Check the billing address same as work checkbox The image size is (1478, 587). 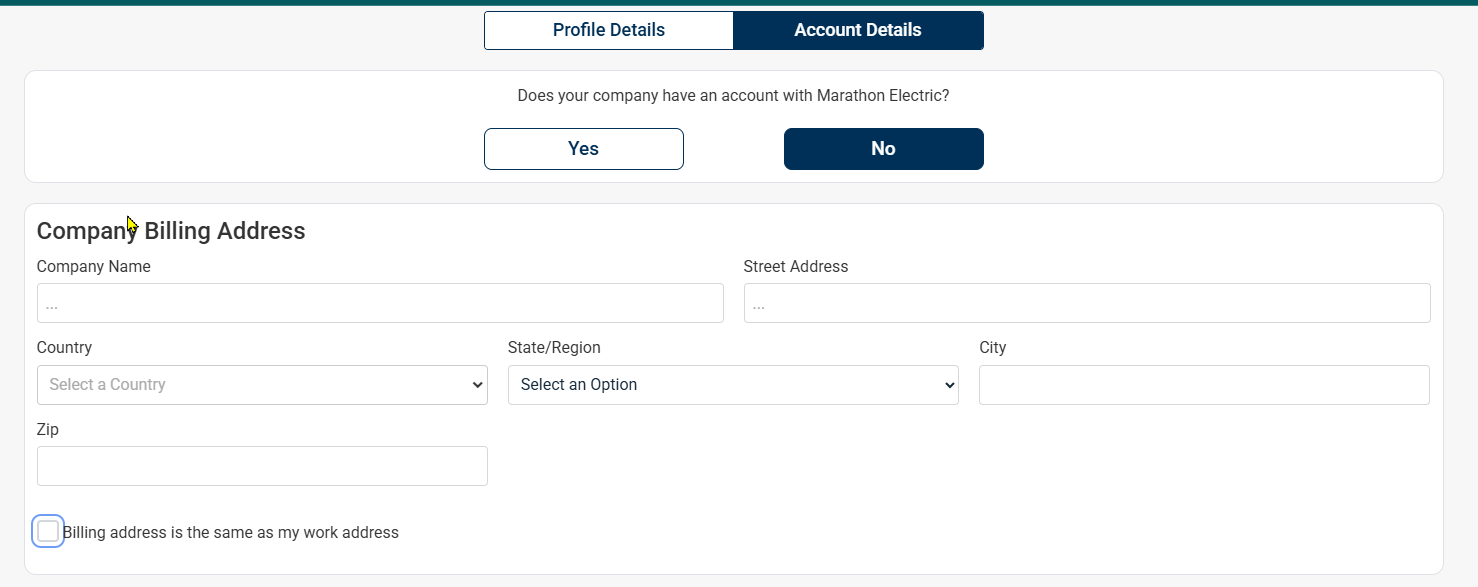[48, 532]
